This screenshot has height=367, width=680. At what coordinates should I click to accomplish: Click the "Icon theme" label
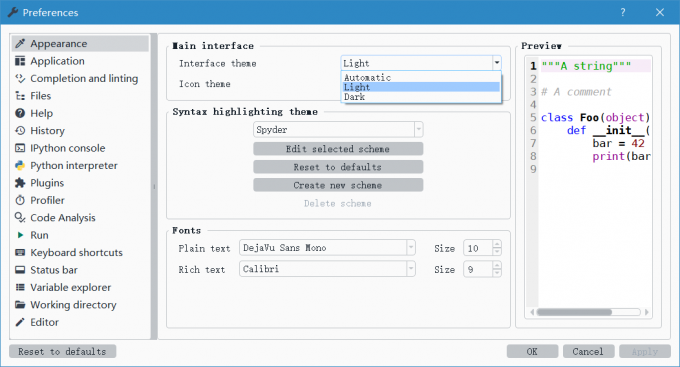click(205, 84)
